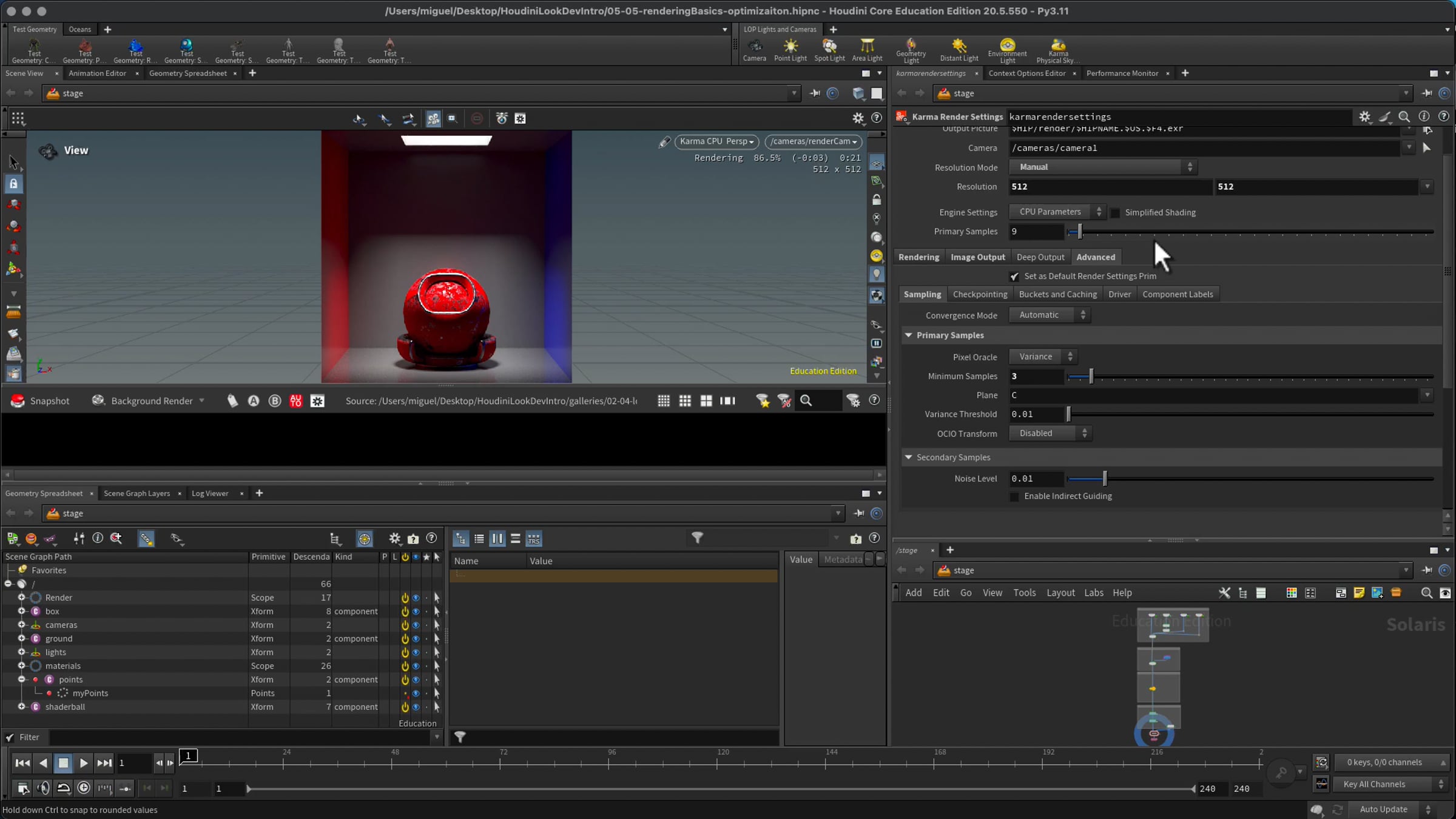
Task: Click the Snapshot icon in render gallery
Action: coord(18,400)
